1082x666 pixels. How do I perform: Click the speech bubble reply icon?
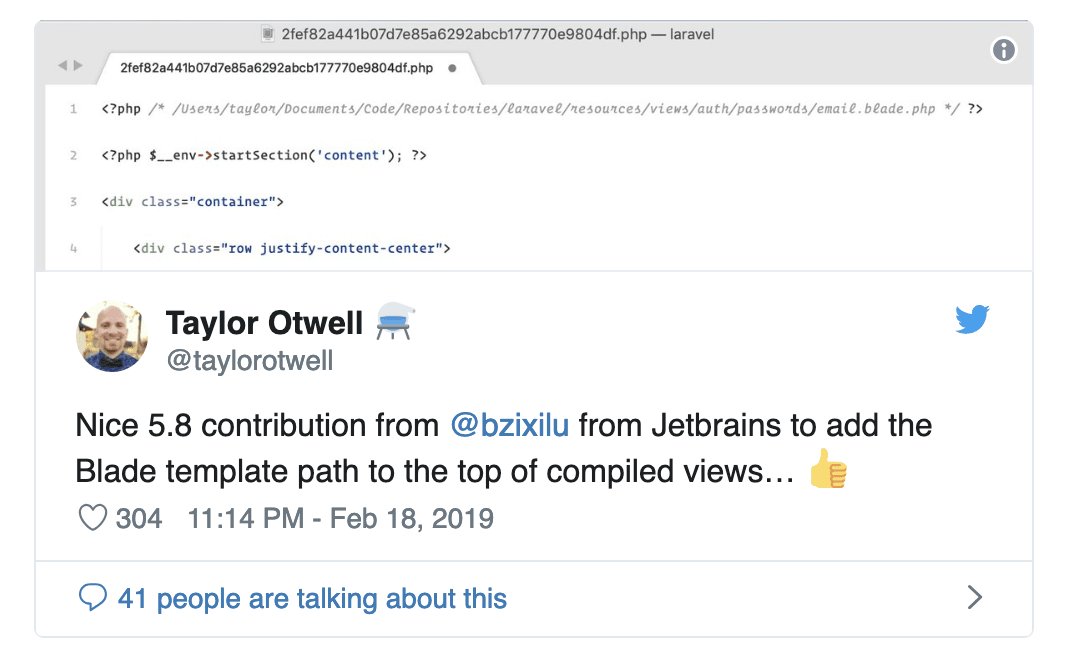[92, 598]
